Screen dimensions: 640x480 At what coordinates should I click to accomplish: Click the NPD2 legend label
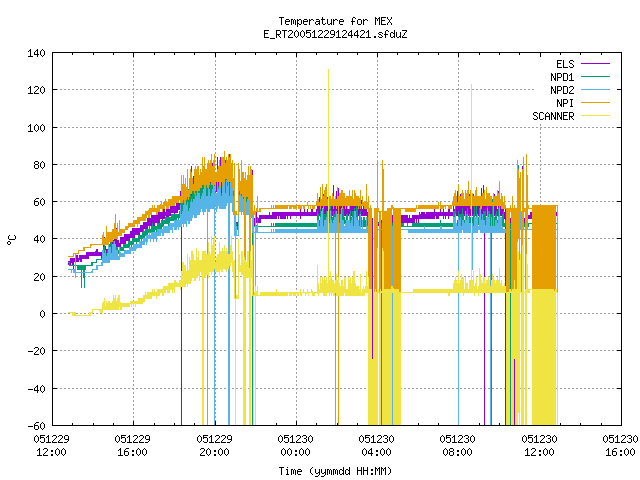click(562, 90)
